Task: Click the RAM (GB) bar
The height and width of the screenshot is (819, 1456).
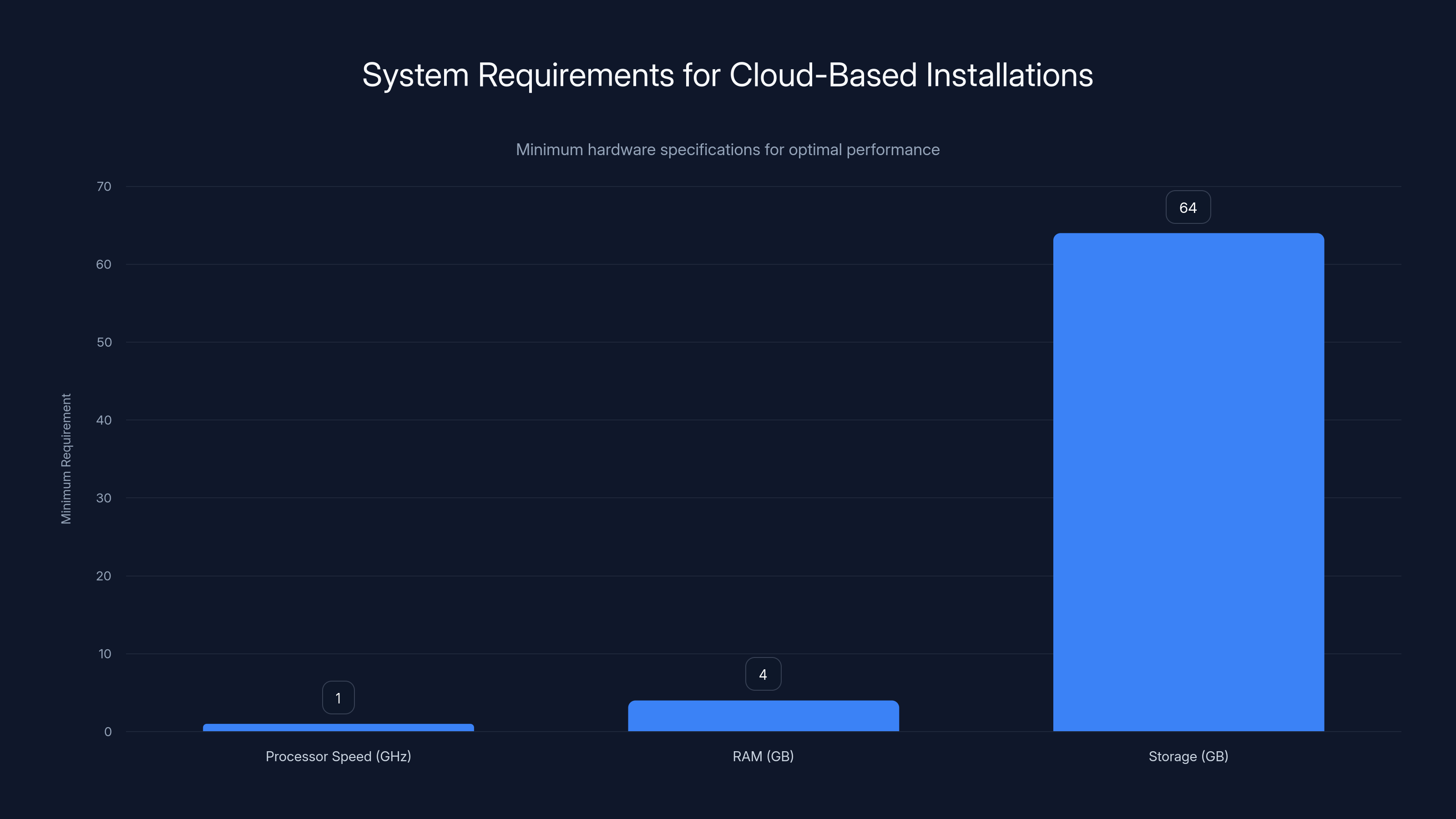Action: 763,716
